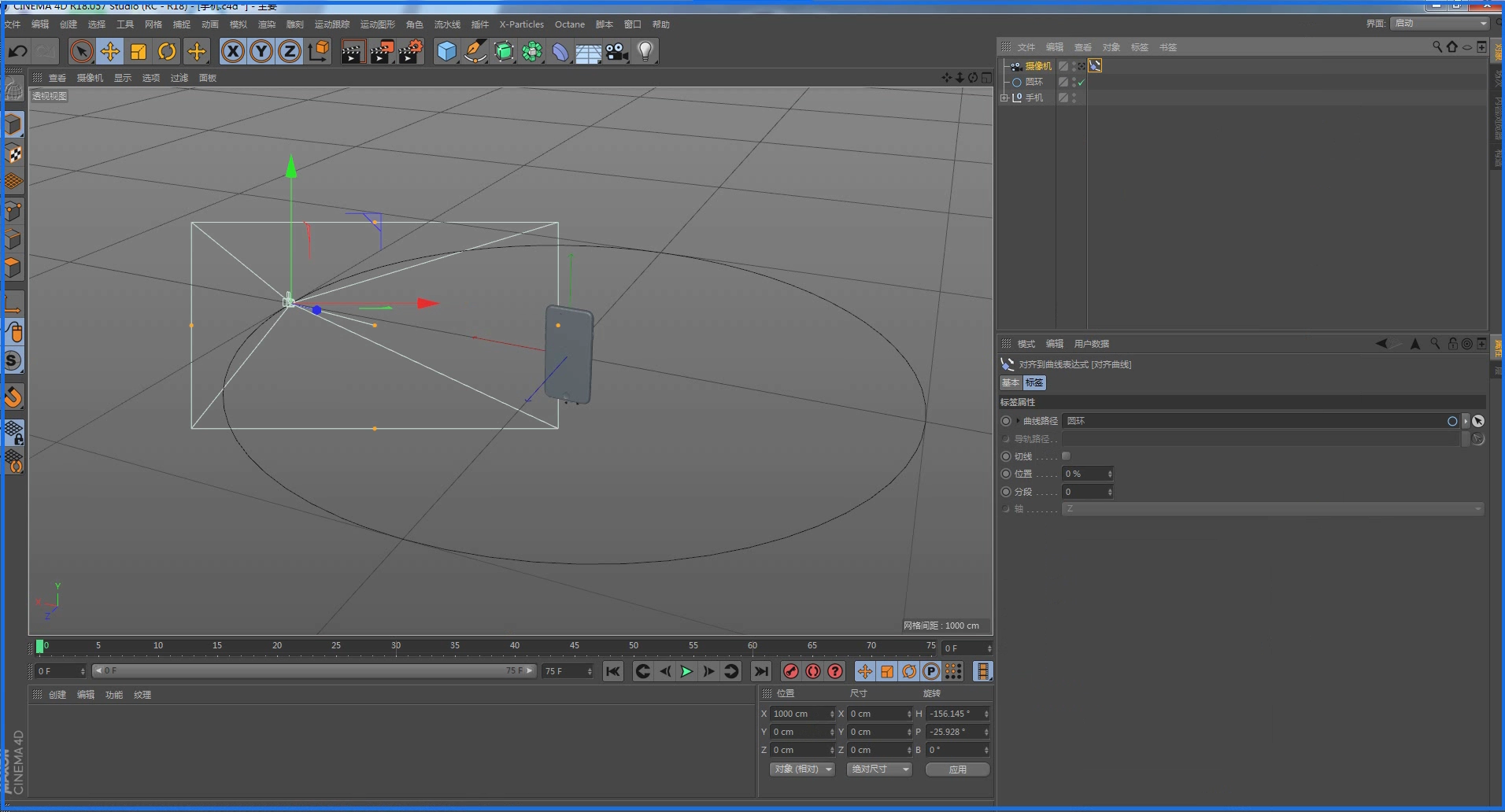Click the Undo arrow icon

point(17,52)
